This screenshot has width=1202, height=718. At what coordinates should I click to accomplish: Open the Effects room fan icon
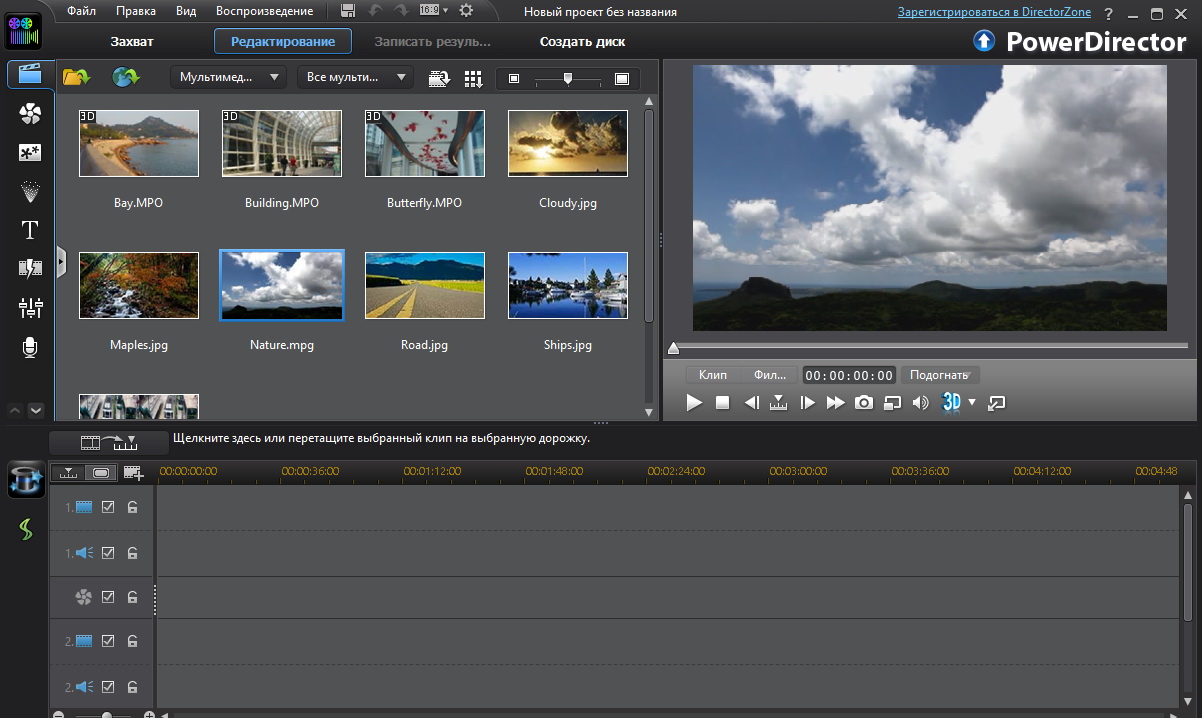(30, 115)
